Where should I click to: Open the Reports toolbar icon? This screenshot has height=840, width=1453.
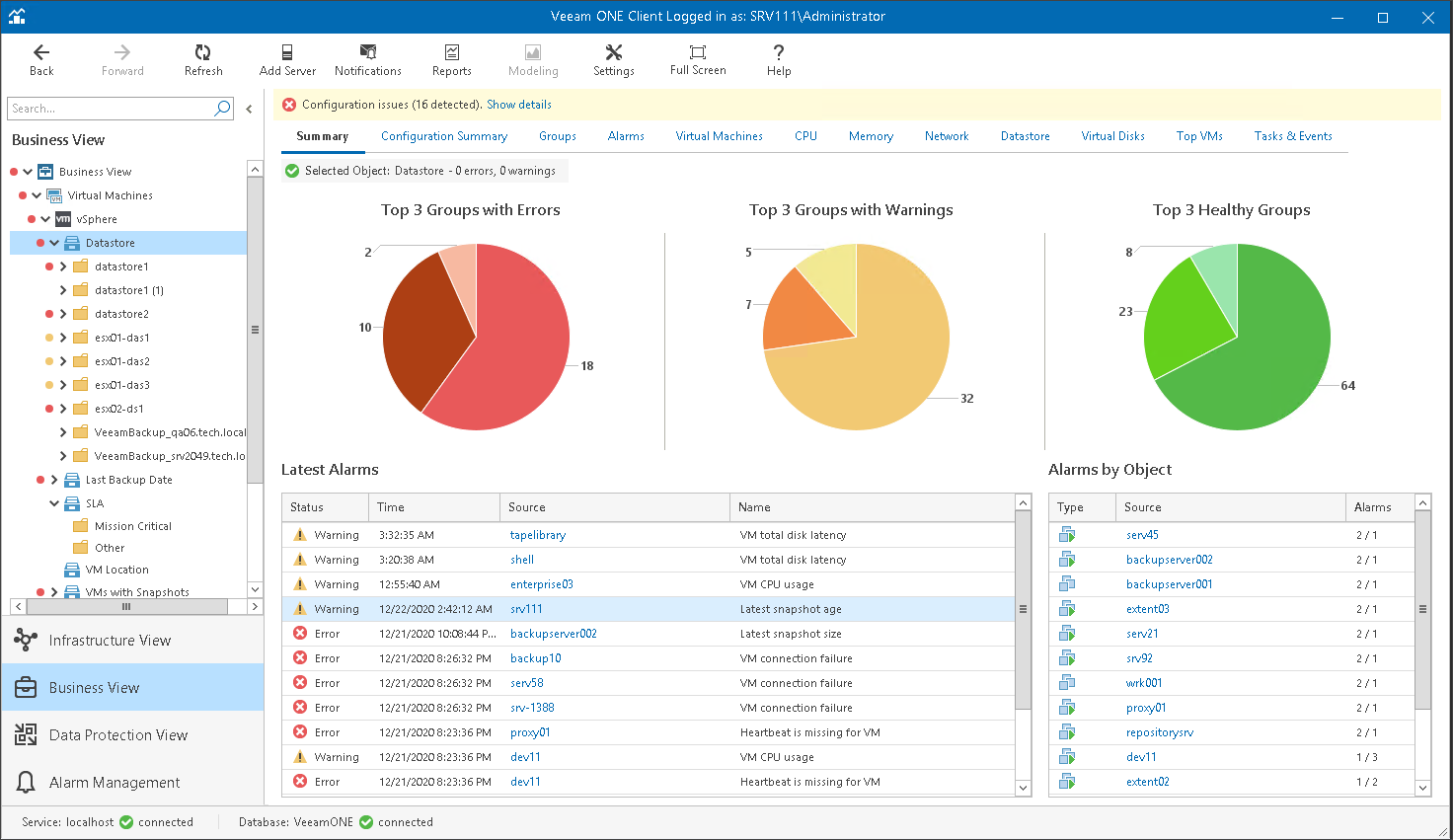pyautogui.click(x=451, y=53)
